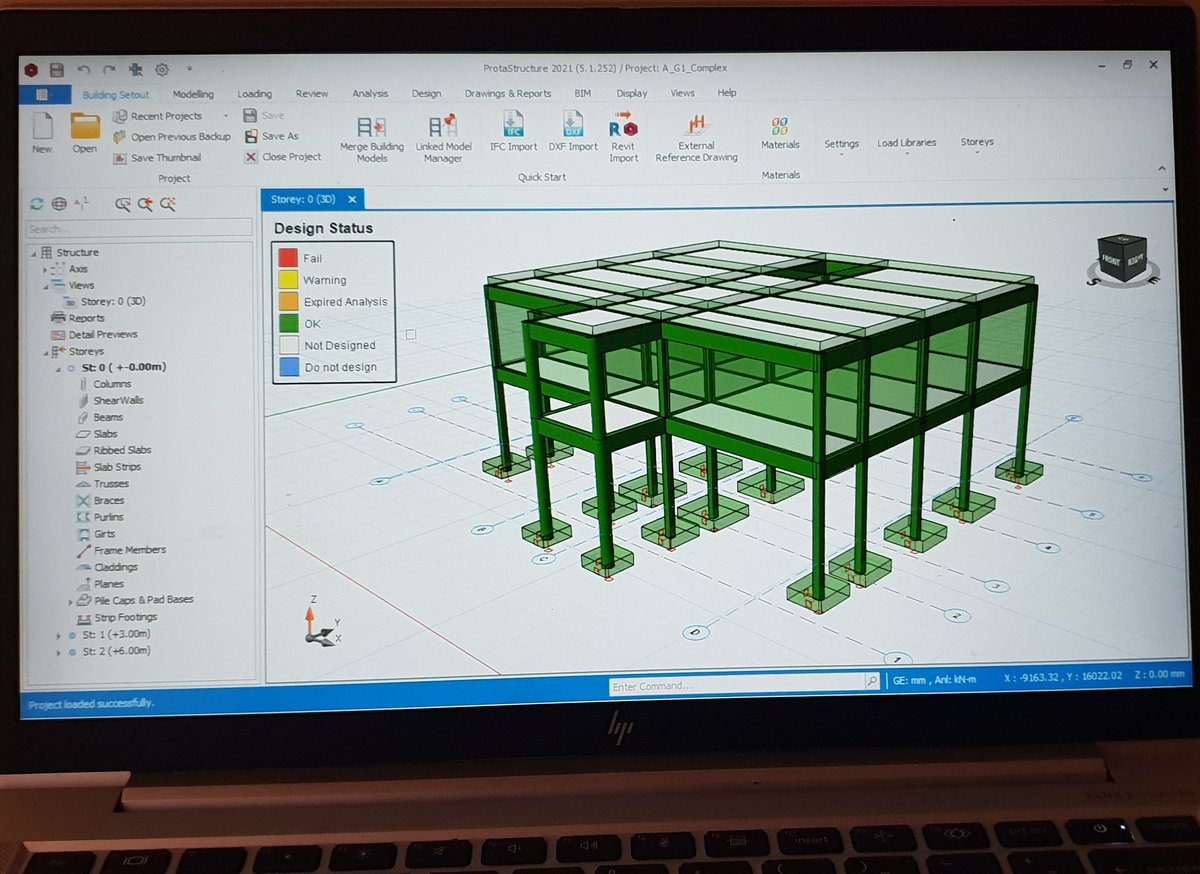Open Detail Previews in the tree
1200x874 pixels.
click(x=103, y=334)
